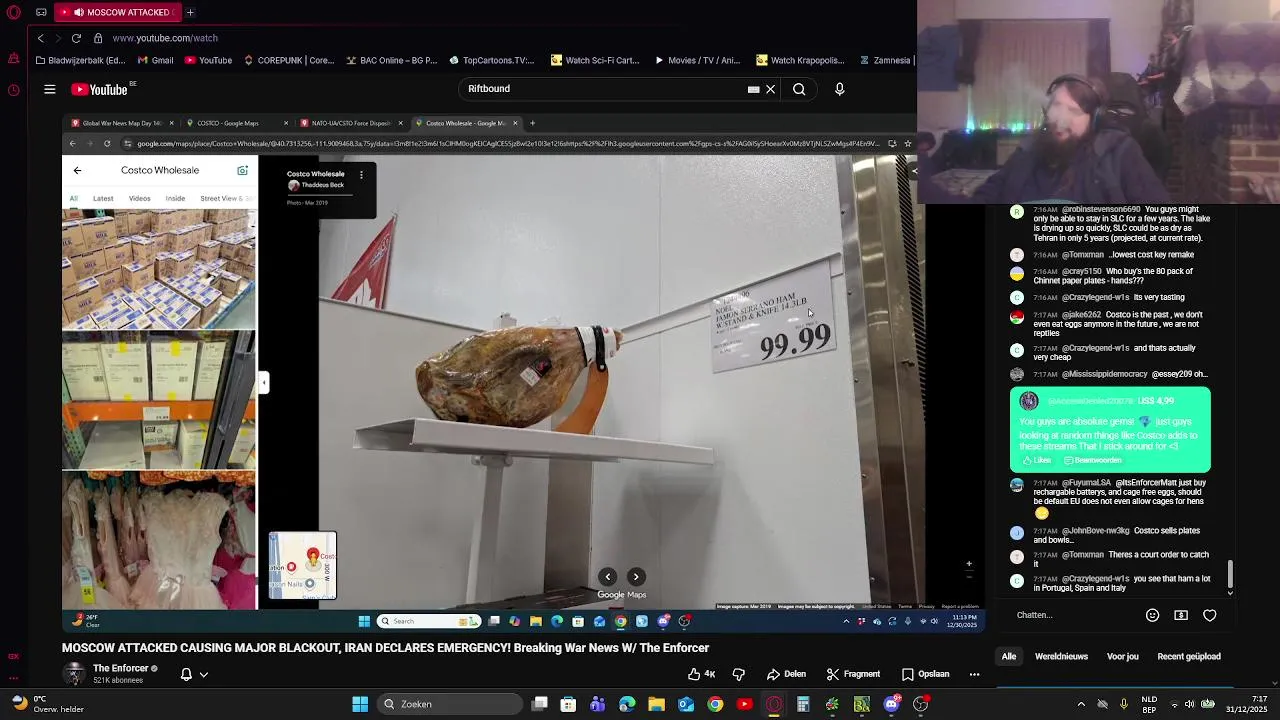Switch to the MOSCOW ATTACKED tab
This screenshot has width=1280, height=720.
(116, 12)
